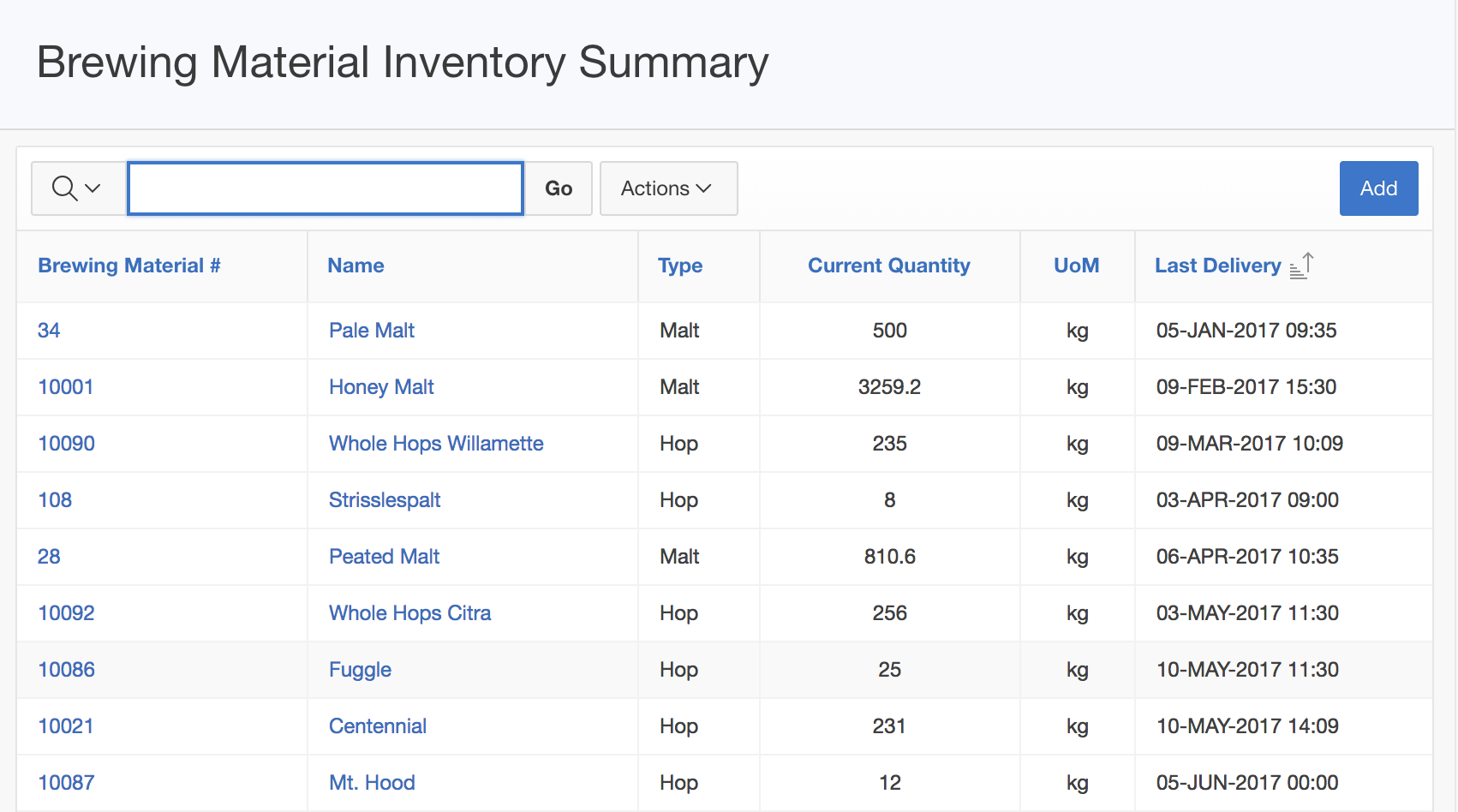
Task: Open material number 28 link
Action: point(49,557)
